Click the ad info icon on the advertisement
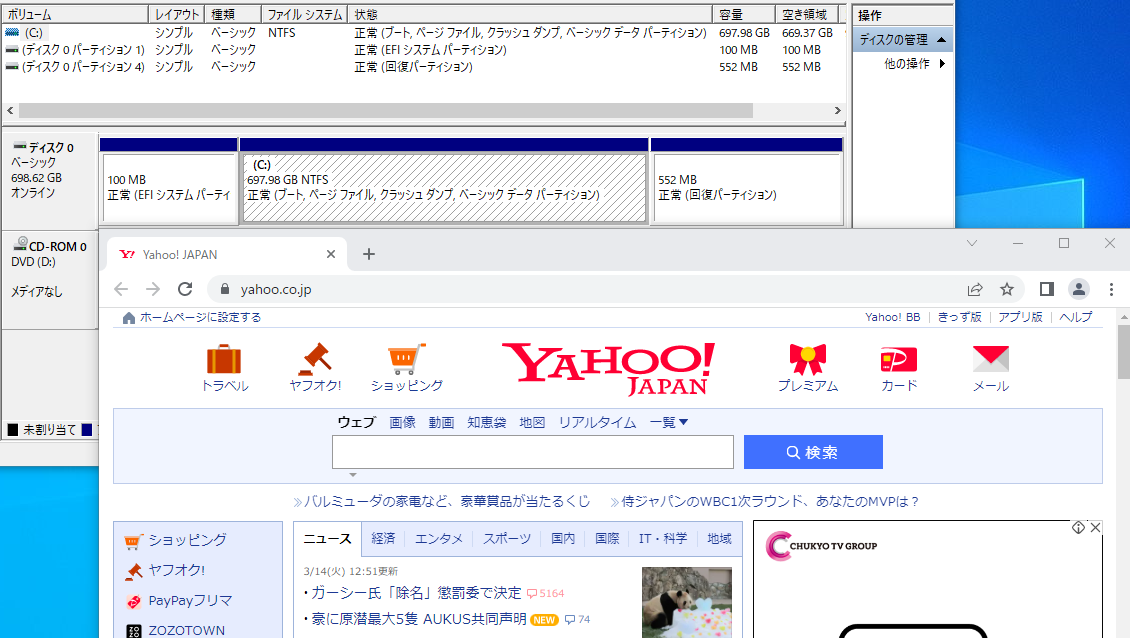This screenshot has height=638, width=1130. [x=1078, y=528]
